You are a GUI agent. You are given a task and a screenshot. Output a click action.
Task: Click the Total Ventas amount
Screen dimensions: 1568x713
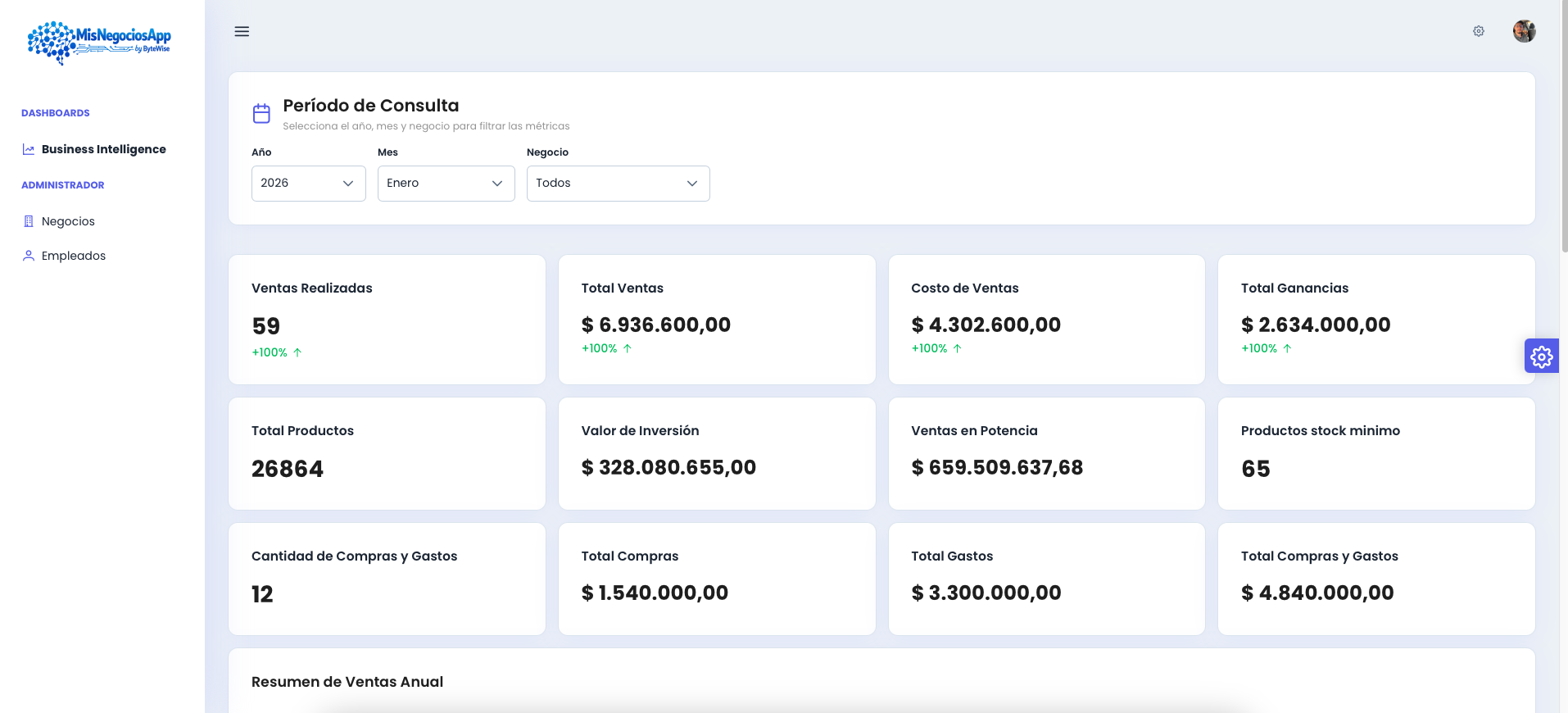point(655,325)
